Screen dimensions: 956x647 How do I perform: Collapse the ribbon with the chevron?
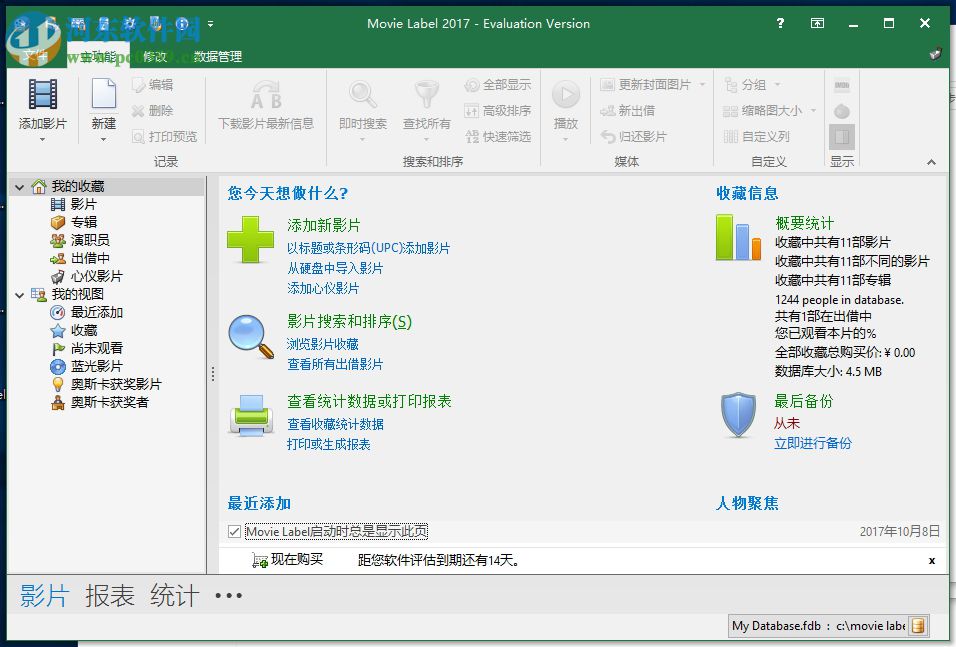(931, 162)
